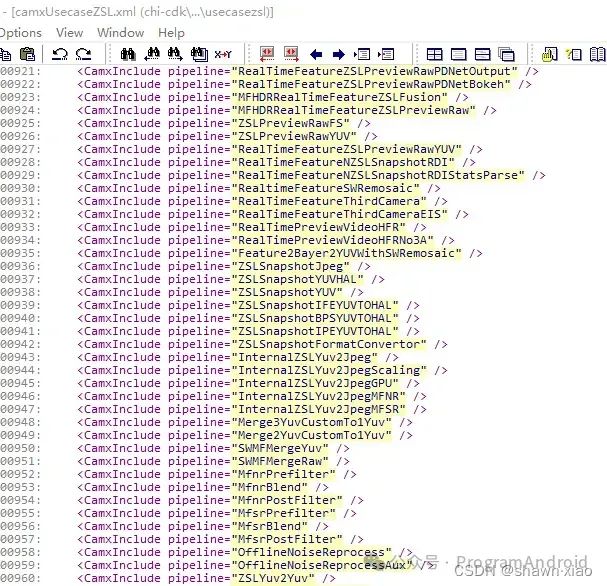
Task: Click pipeline attribute on line 00957
Action: (196, 540)
